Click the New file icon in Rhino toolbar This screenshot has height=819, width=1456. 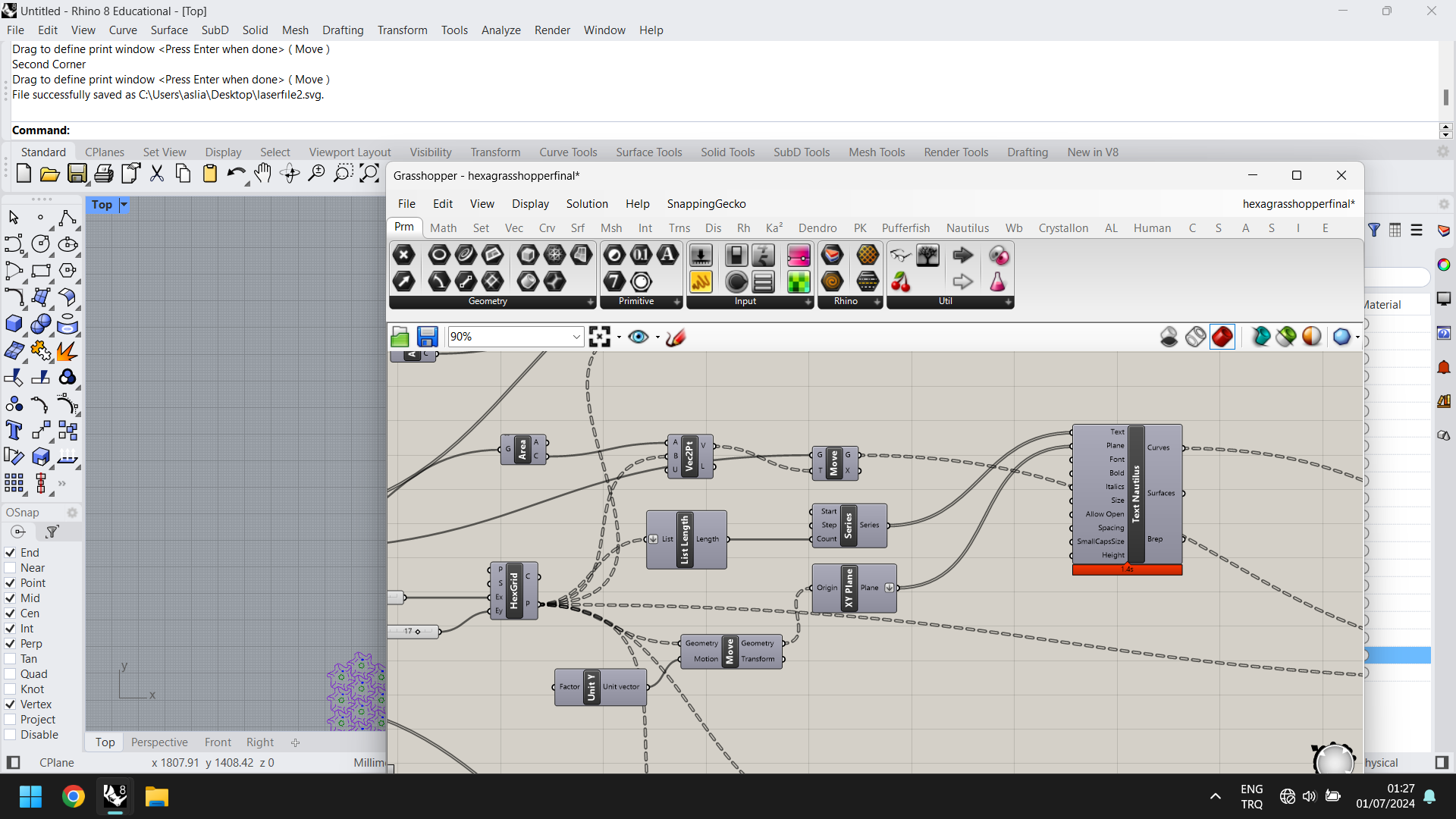coord(24,174)
